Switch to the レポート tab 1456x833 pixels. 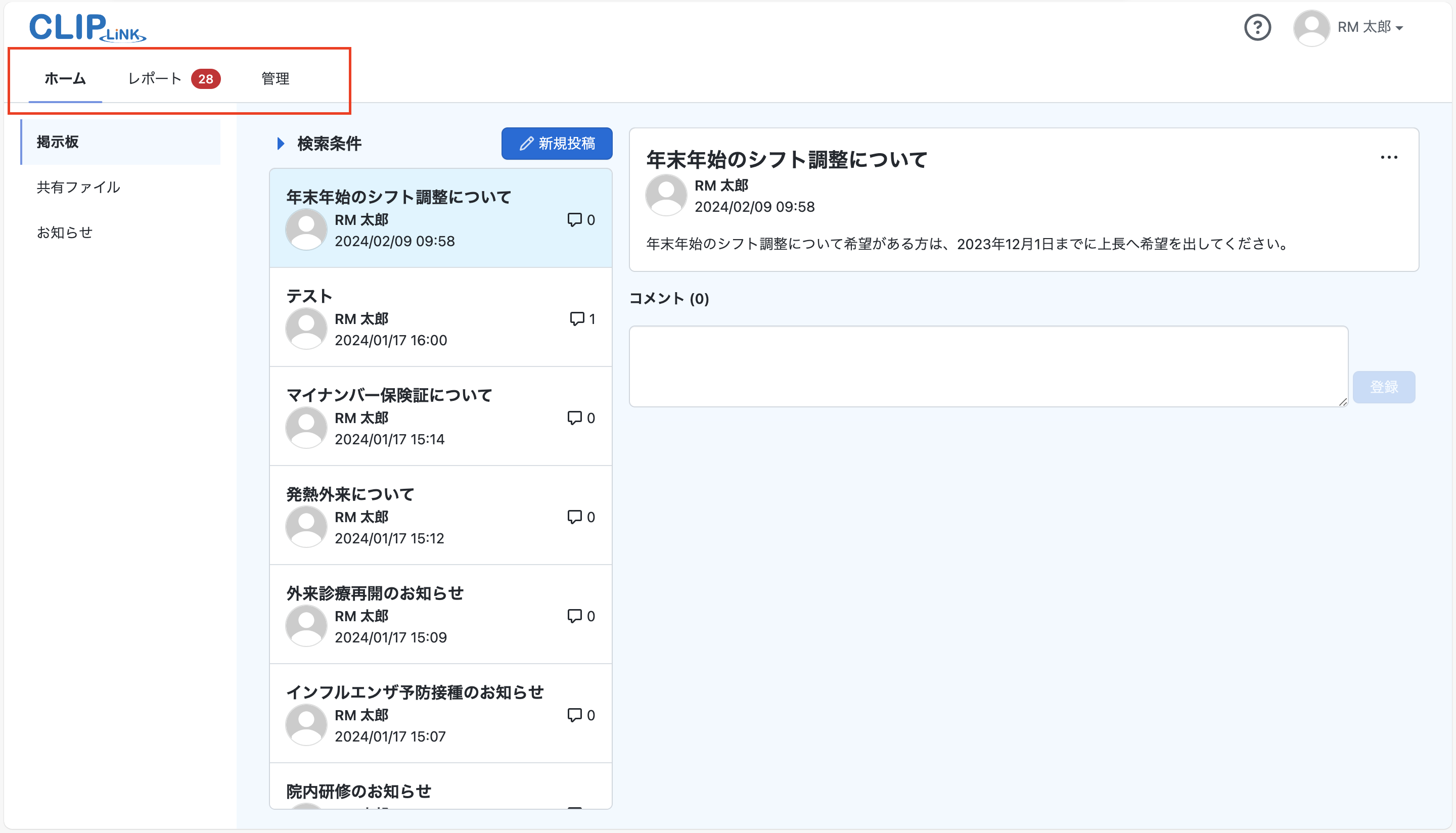click(155, 79)
